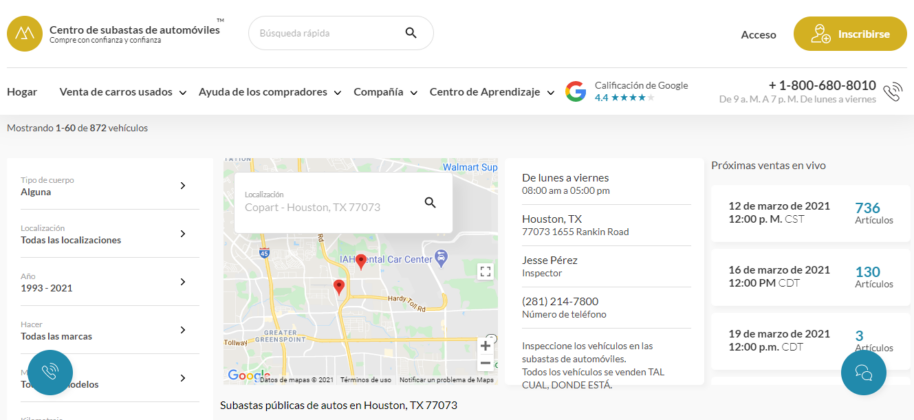
Task: Open the models filter chevron
Action: pos(182,378)
